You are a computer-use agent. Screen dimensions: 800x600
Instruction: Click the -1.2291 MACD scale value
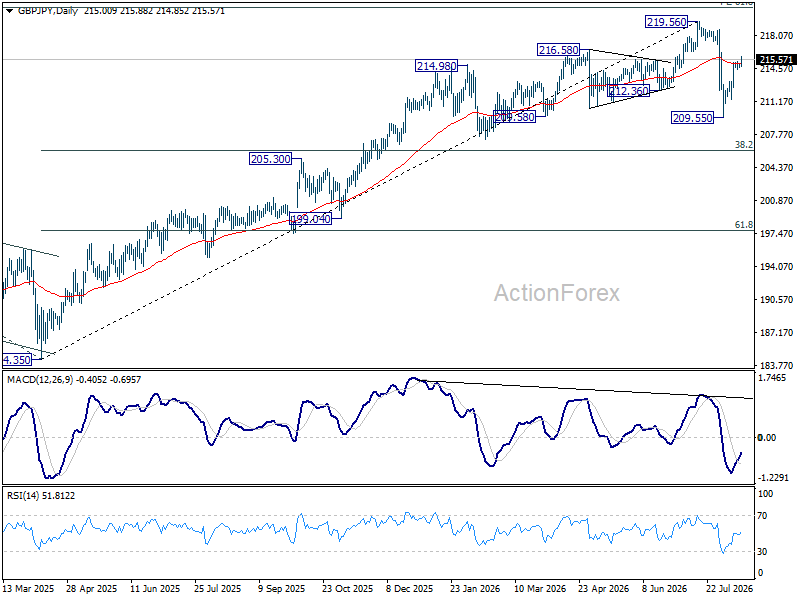tap(773, 478)
